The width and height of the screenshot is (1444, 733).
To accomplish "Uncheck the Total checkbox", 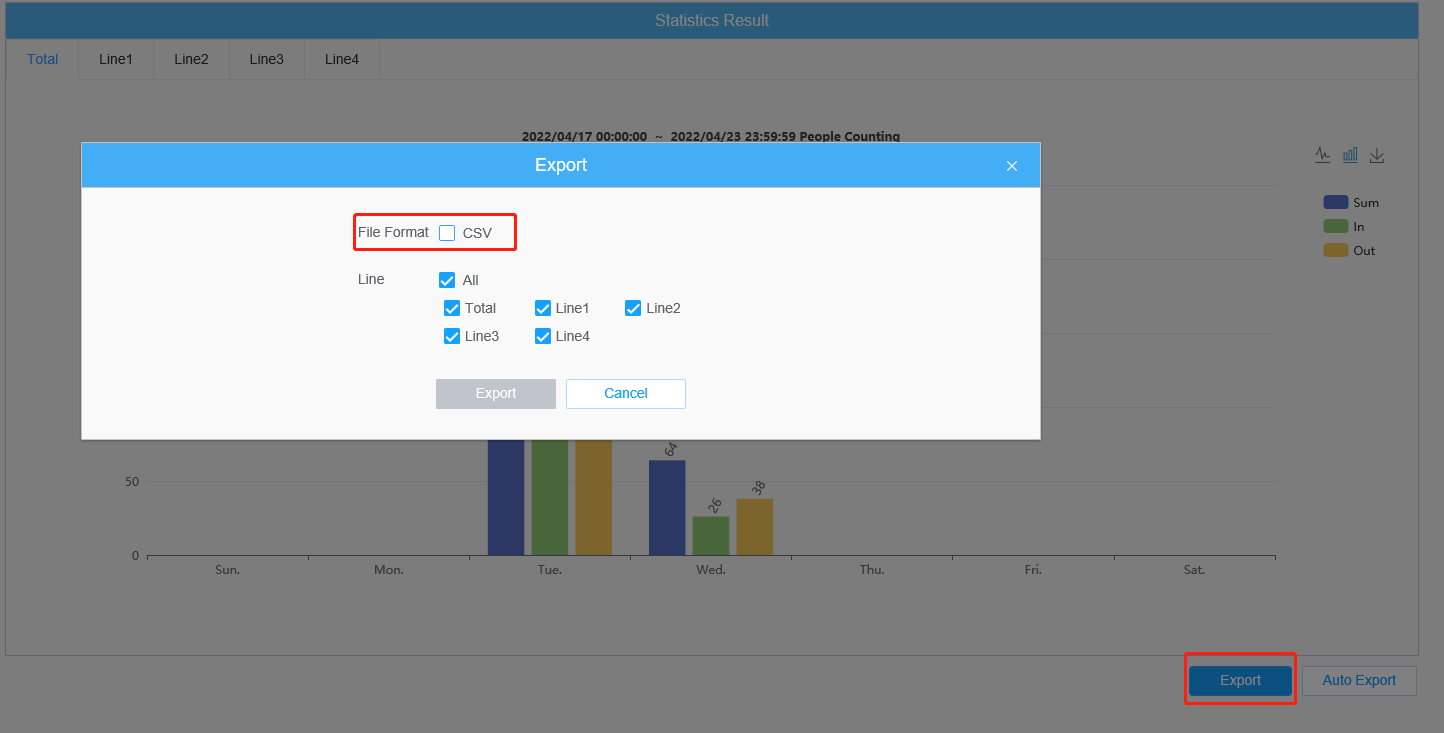I will click(452, 308).
